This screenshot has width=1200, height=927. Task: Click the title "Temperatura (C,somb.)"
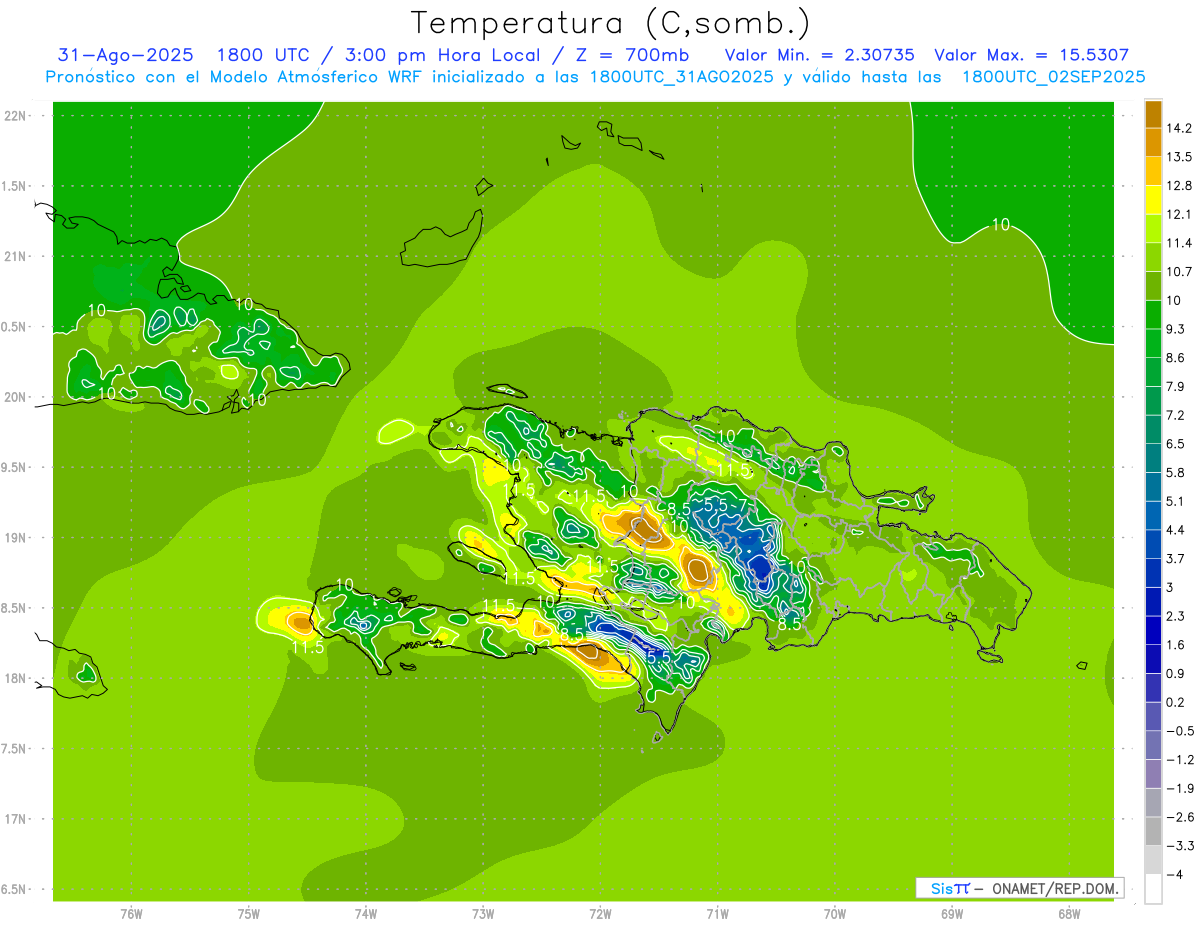coord(611,23)
